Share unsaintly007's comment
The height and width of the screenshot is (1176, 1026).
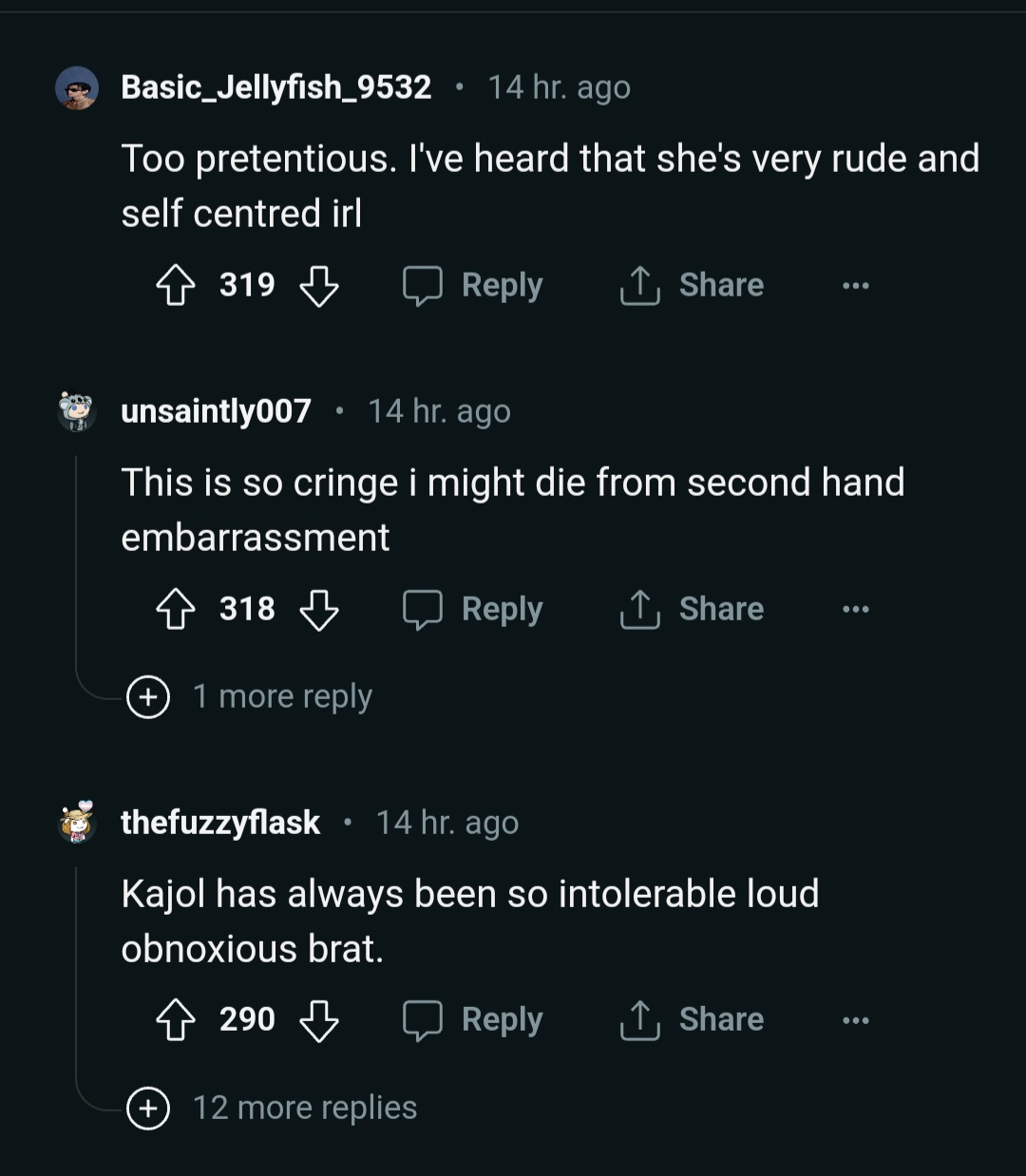tap(692, 609)
